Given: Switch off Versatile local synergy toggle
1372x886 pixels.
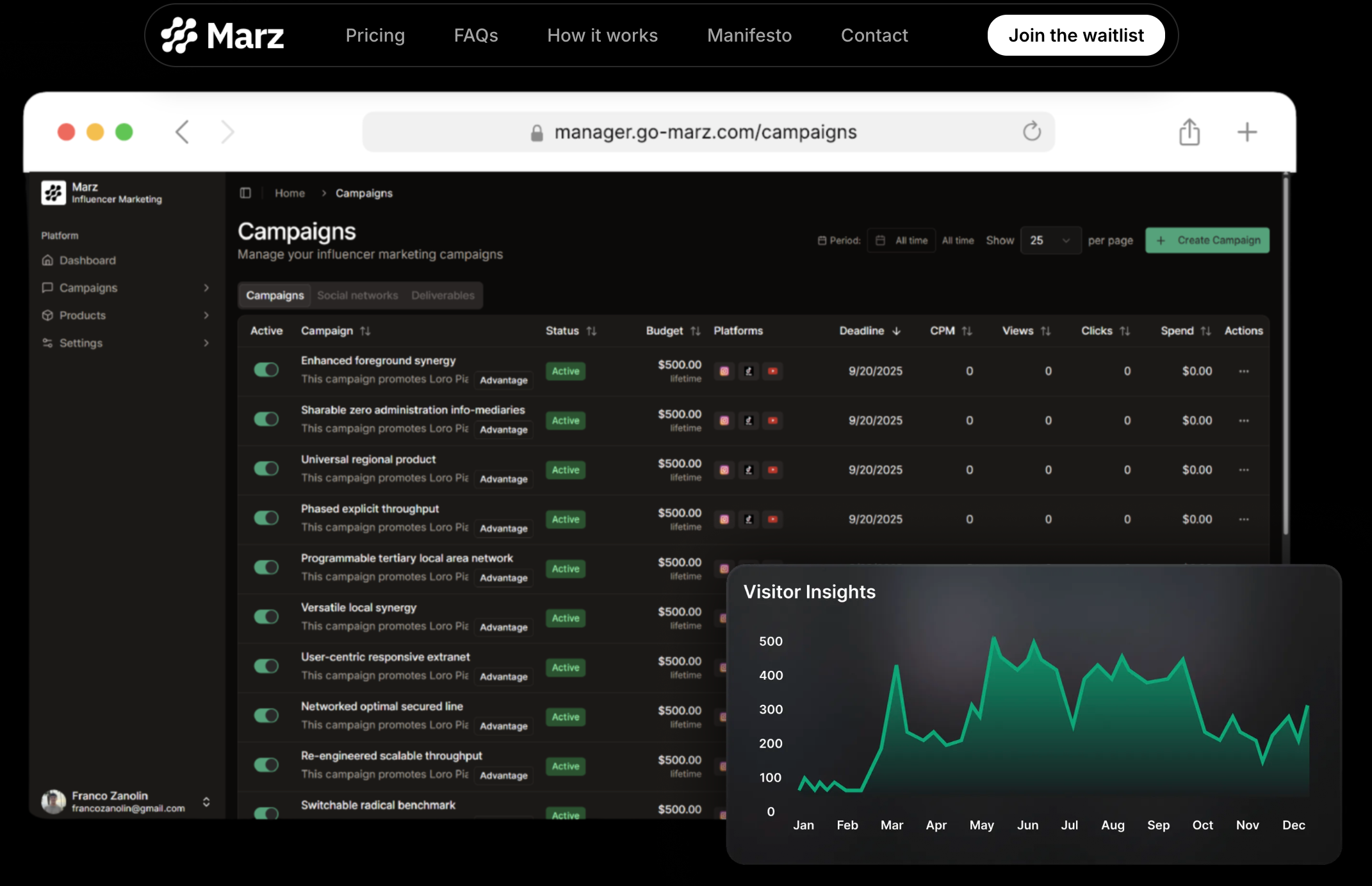Looking at the screenshot, I should click(266, 616).
